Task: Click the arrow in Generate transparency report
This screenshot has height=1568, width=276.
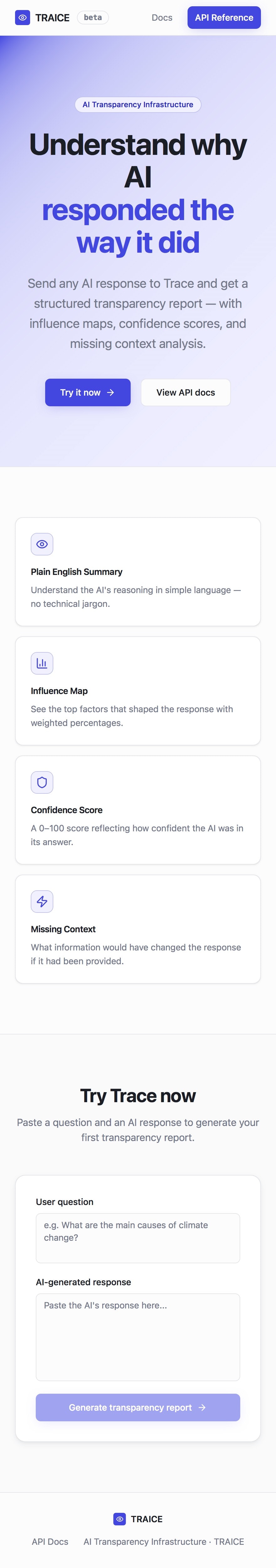Action: (201, 1407)
